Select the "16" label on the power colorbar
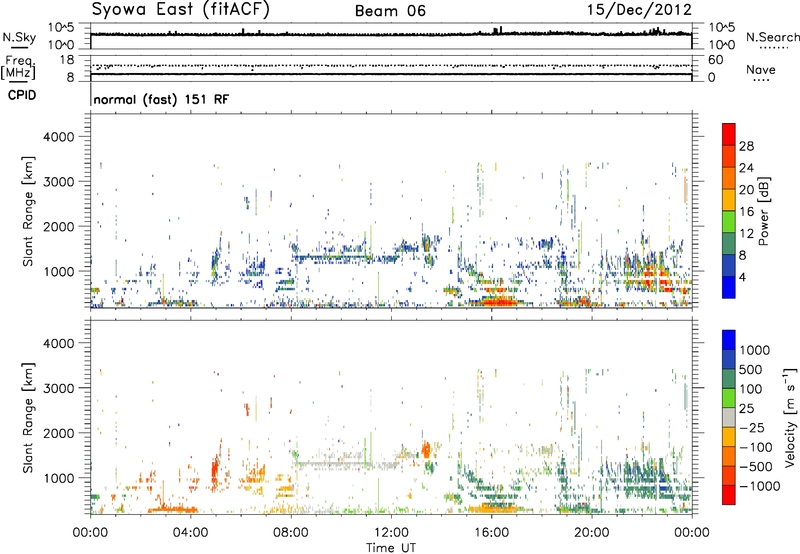The image size is (800, 554). 746,212
